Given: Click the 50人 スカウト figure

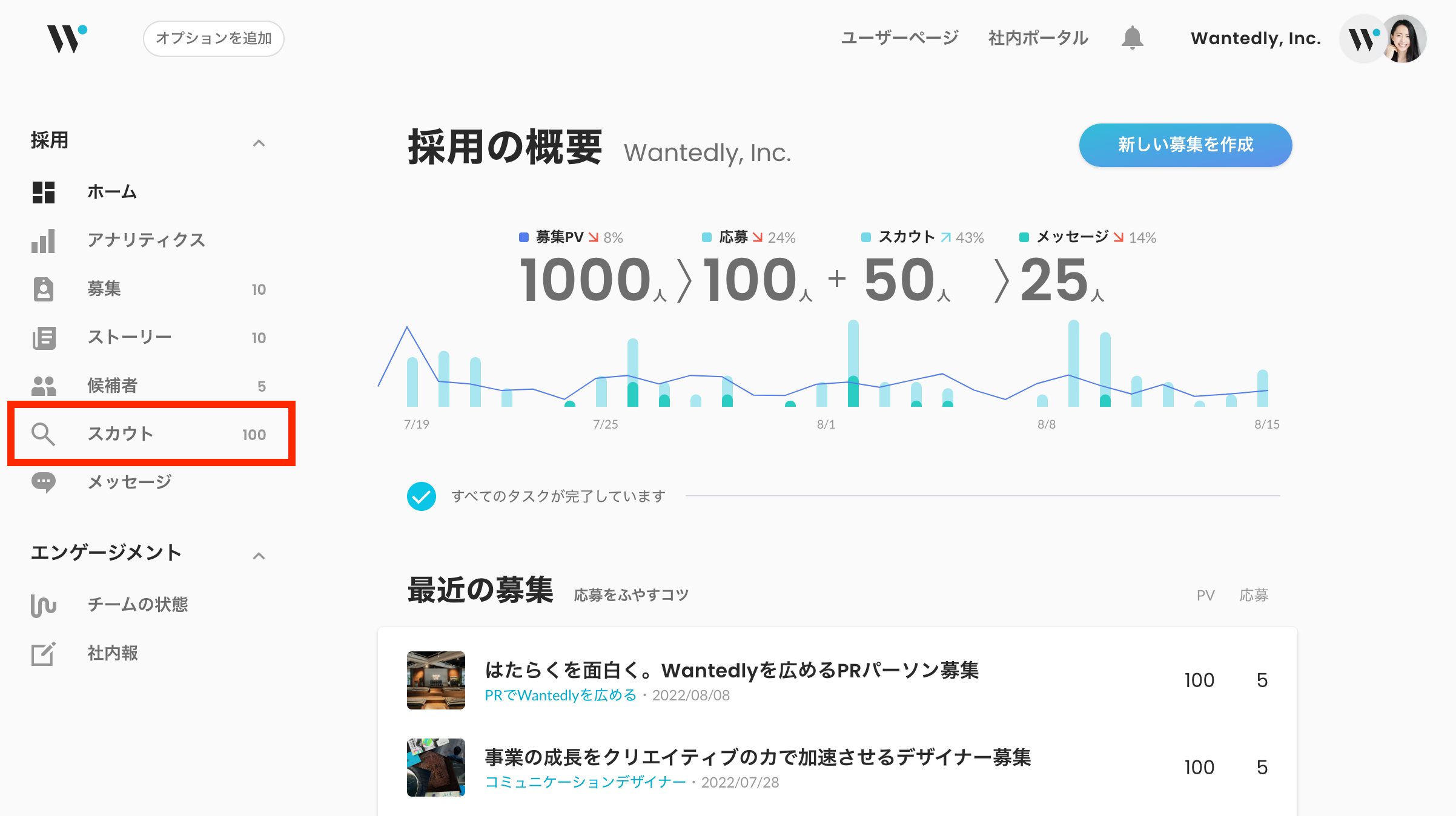Looking at the screenshot, I should pos(907,280).
